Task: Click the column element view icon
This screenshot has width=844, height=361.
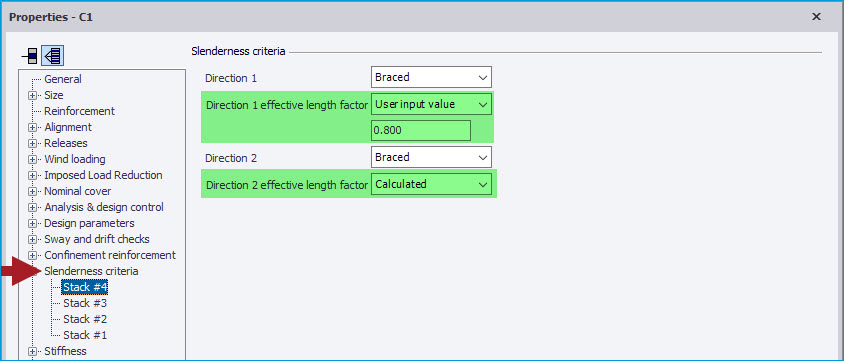Action: coord(31,55)
